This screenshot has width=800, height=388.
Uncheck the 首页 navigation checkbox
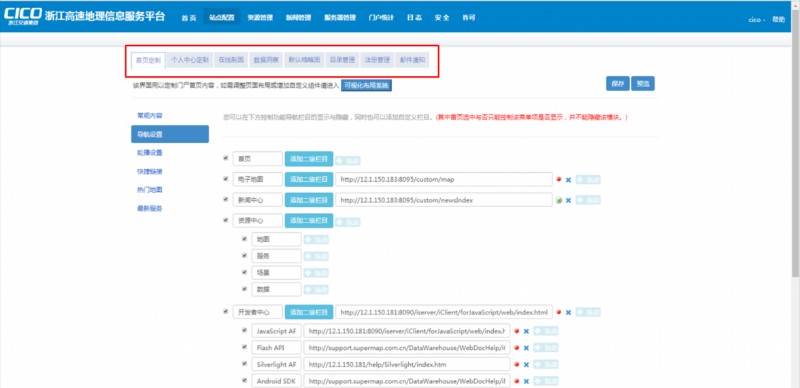(x=226, y=158)
